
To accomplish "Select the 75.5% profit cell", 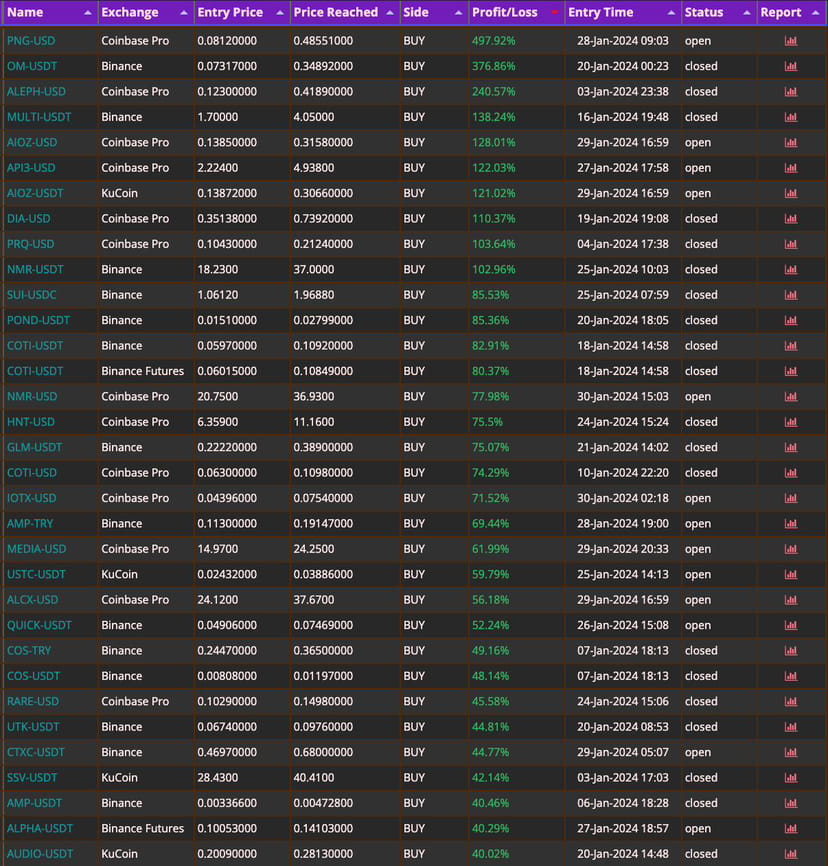I will click(x=487, y=422).
